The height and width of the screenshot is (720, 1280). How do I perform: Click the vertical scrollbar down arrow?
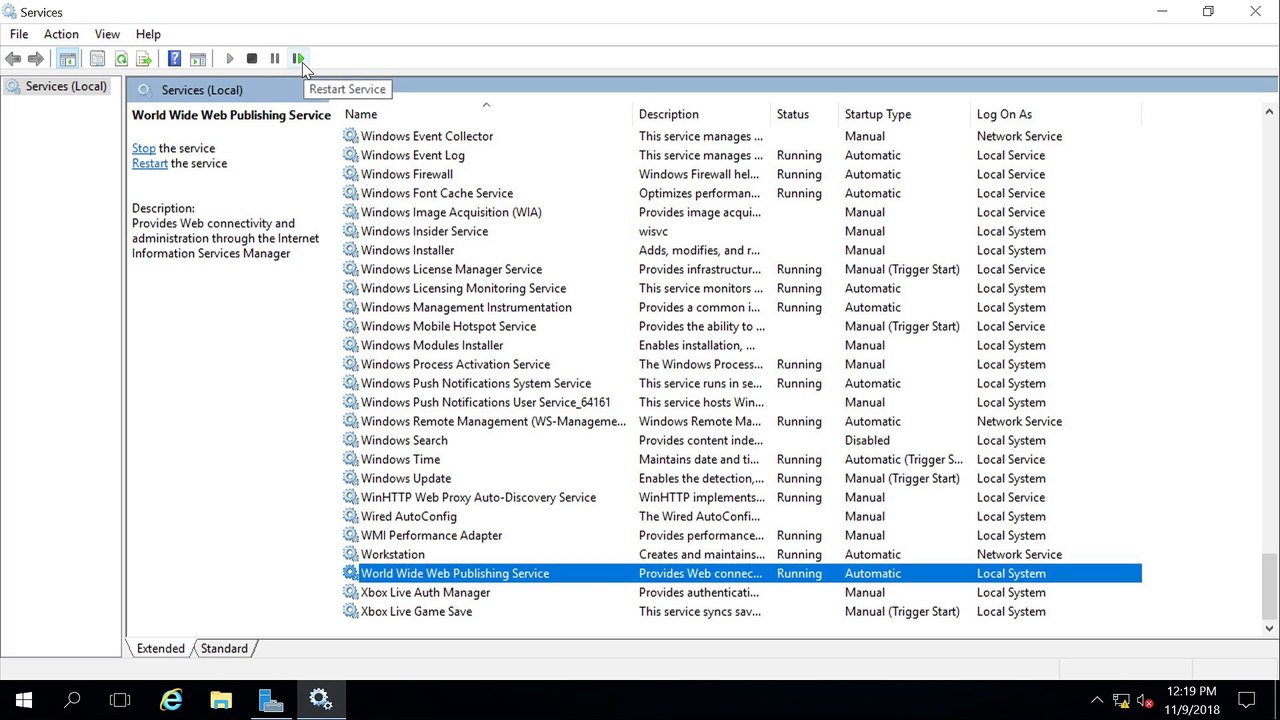(x=1270, y=628)
